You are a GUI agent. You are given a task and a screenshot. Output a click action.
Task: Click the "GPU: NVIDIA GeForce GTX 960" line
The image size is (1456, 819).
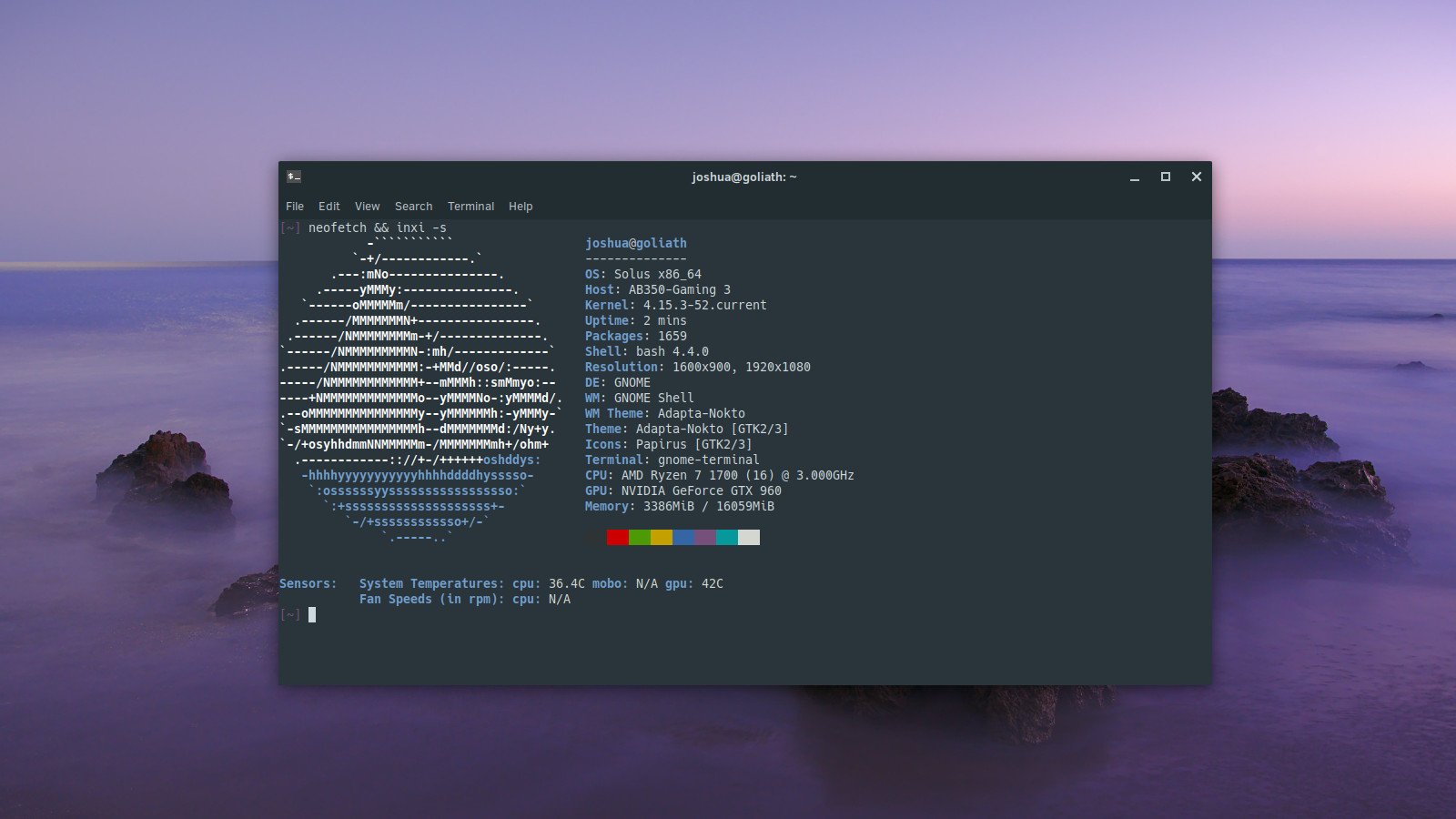683,490
